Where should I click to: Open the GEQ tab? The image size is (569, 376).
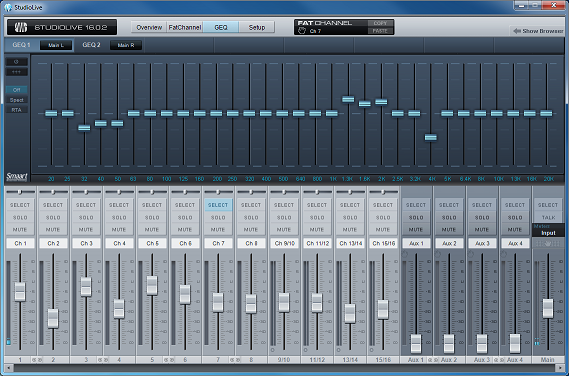(221, 27)
